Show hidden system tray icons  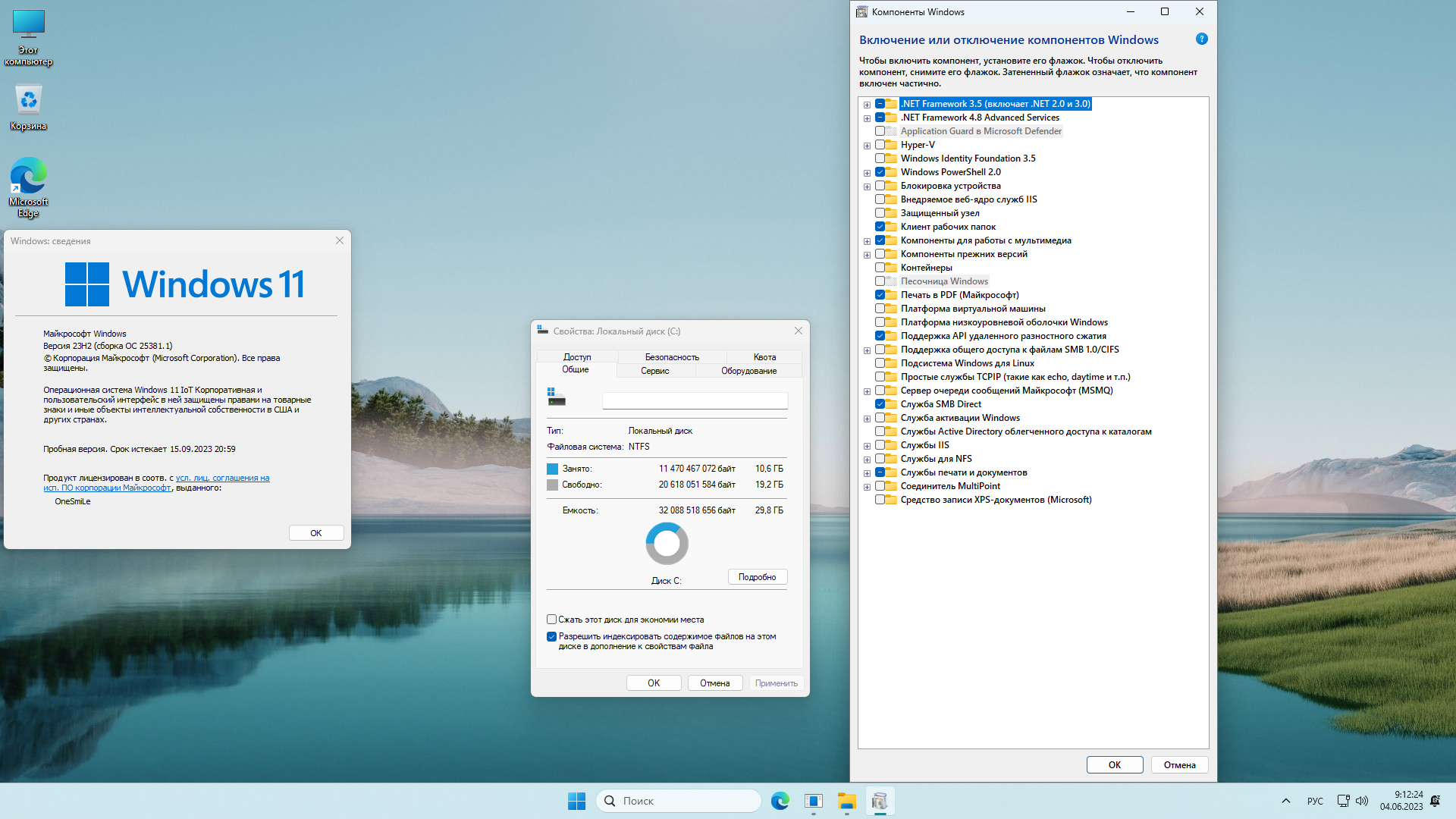1285,801
